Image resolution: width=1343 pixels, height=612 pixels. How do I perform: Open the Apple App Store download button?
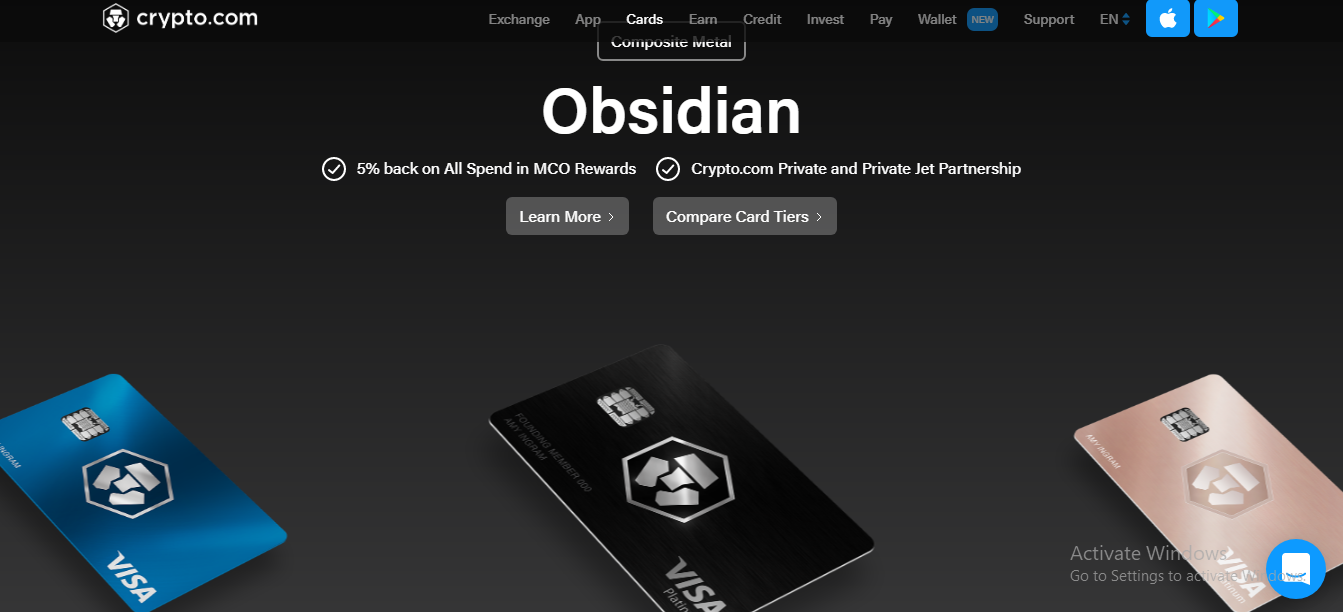click(1168, 18)
